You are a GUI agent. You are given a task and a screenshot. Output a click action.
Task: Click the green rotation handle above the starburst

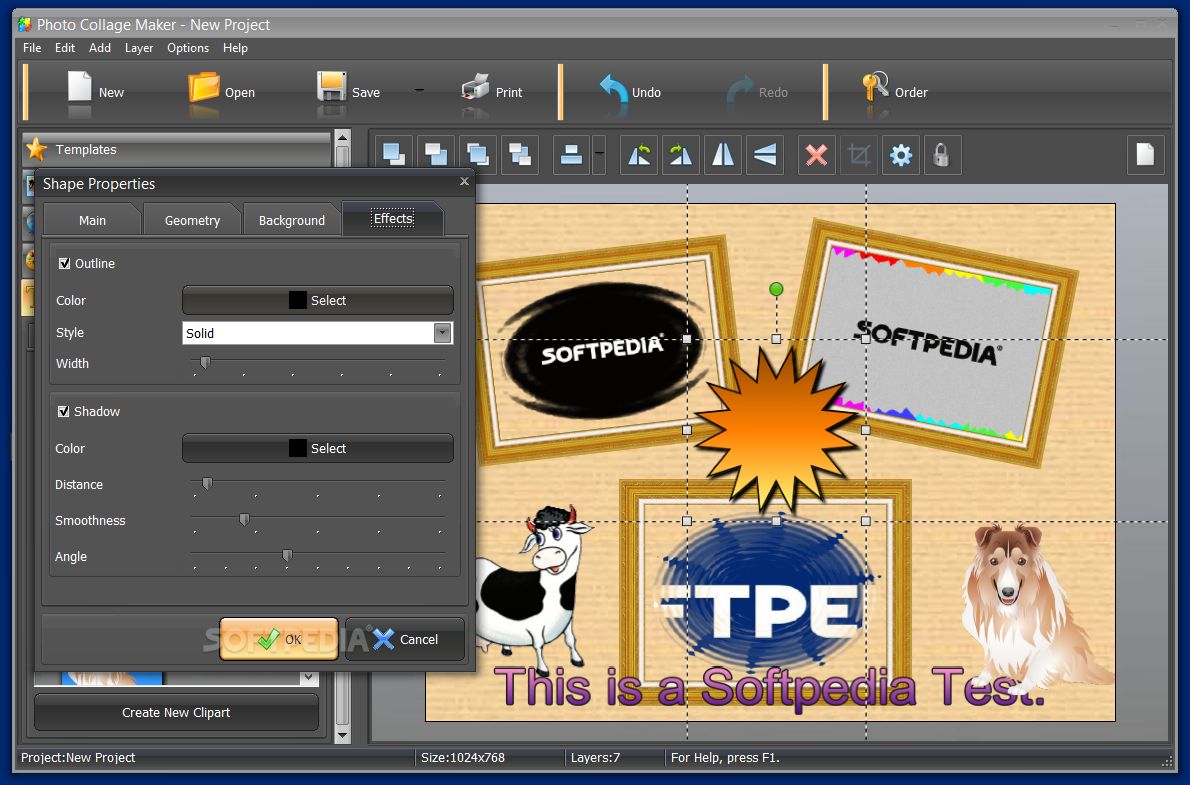click(x=776, y=288)
